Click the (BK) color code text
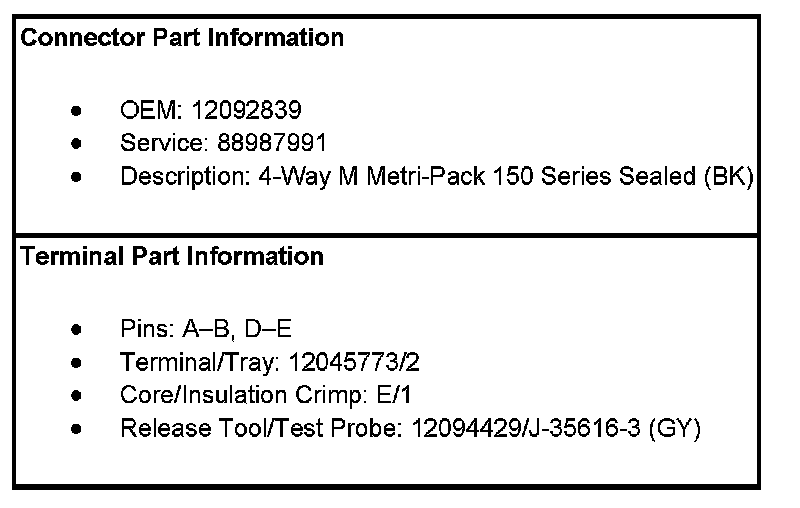This screenshot has height=508, width=800. 729,177
